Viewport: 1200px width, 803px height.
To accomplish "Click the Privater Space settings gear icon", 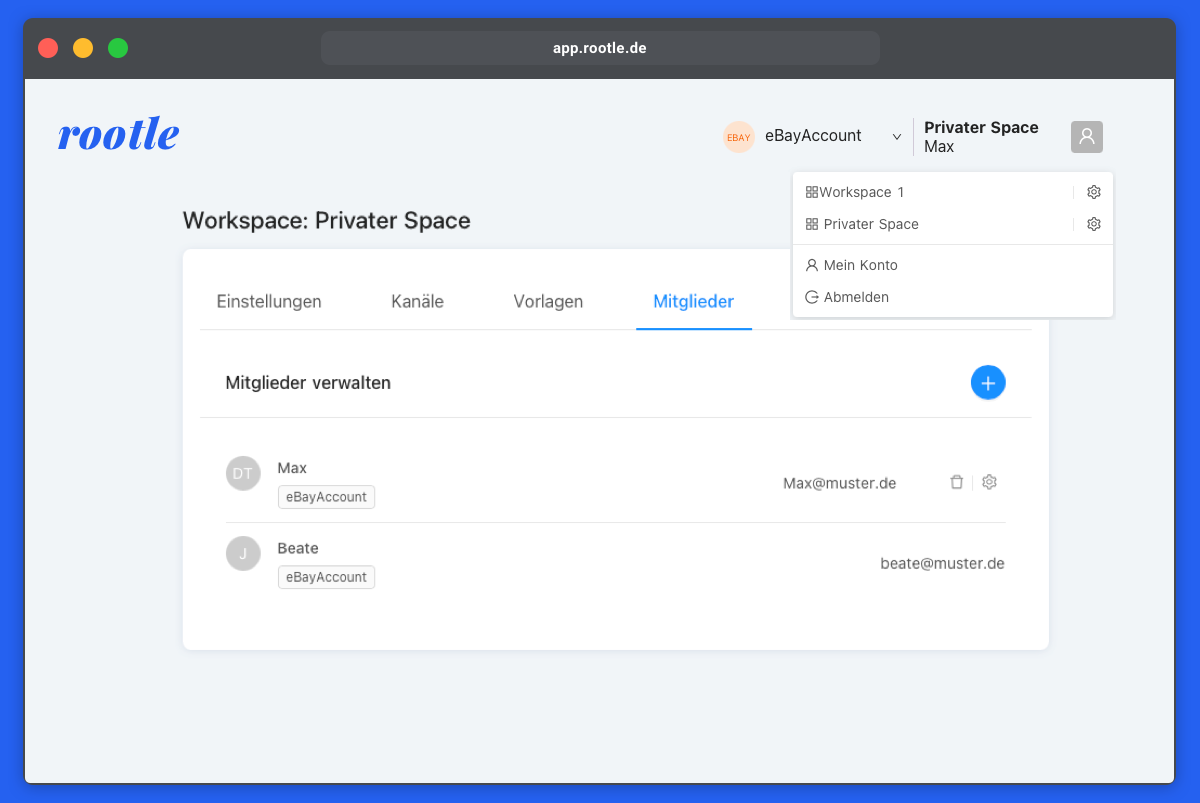I will point(1093,224).
